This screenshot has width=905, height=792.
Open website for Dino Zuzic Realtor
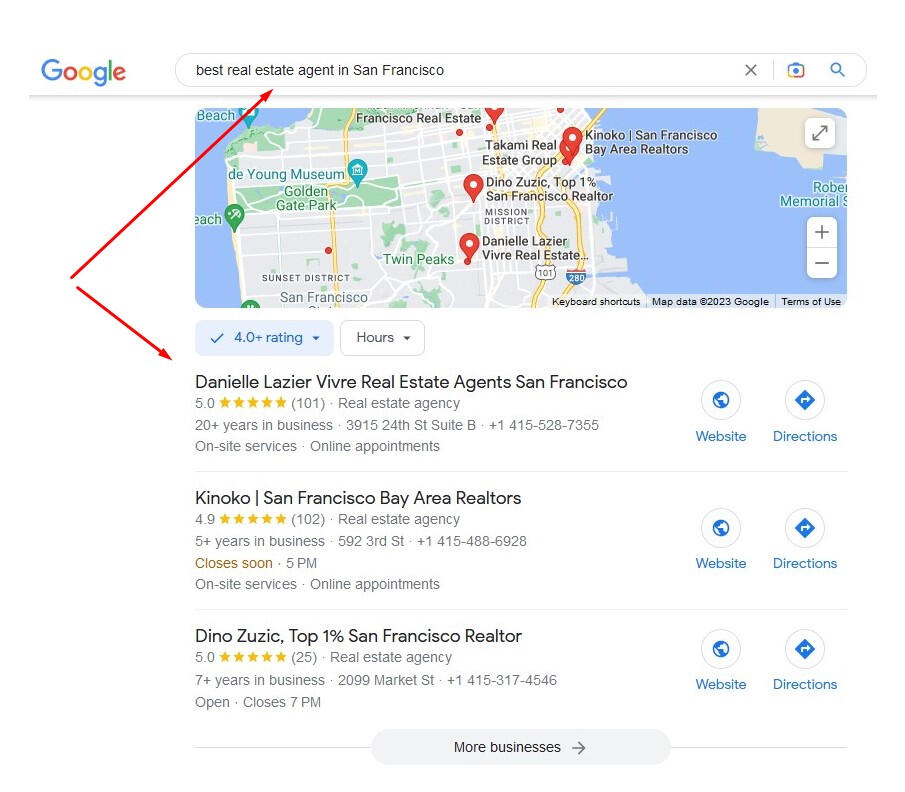(720, 661)
